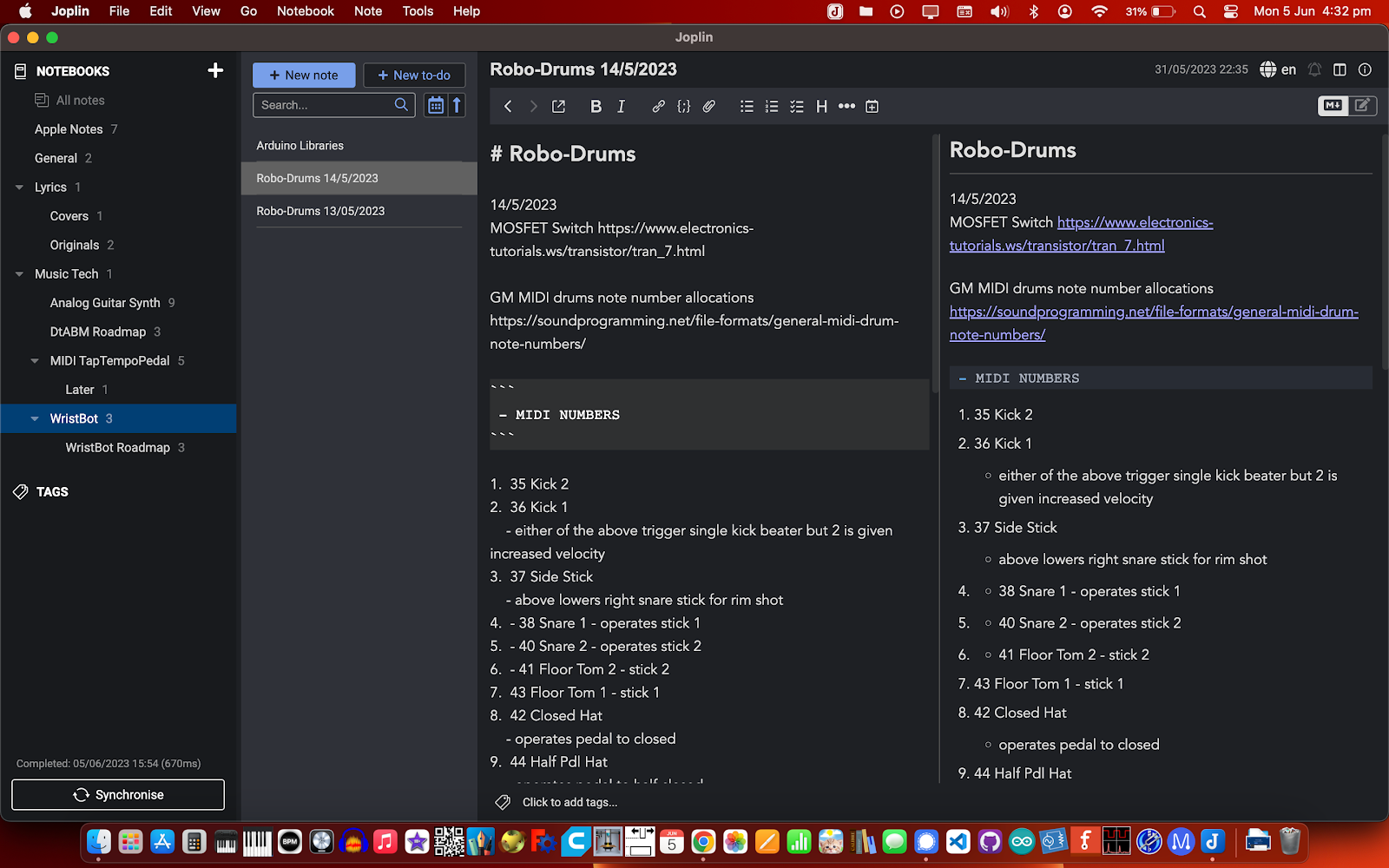Insert date time icon
The image size is (1389, 868).
pos(872,106)
